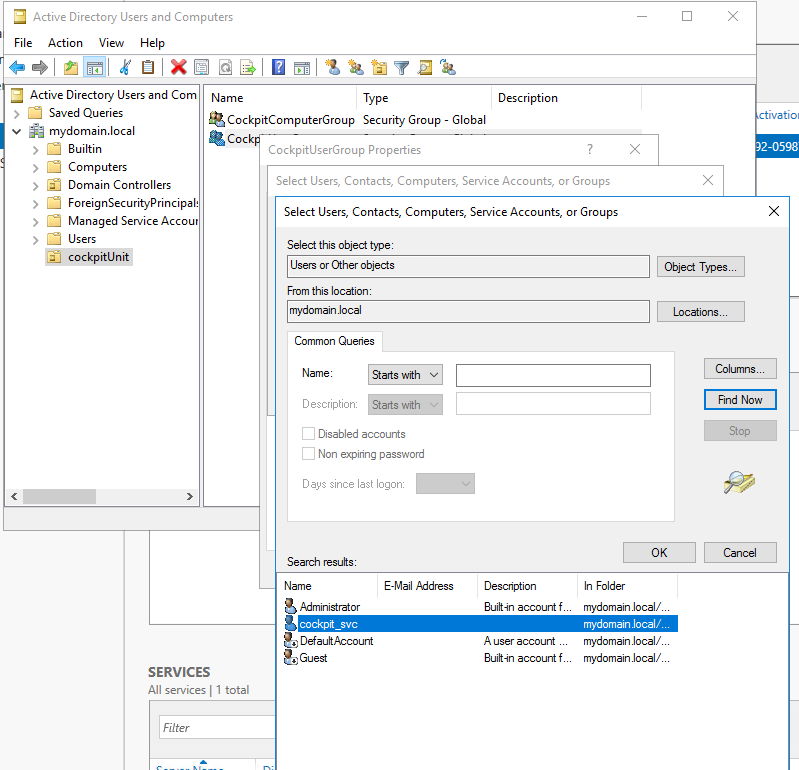This screenshot has width=799, height=770.
Task: Collapse the mydomain.local tree node
Action: tap(16, 131)
